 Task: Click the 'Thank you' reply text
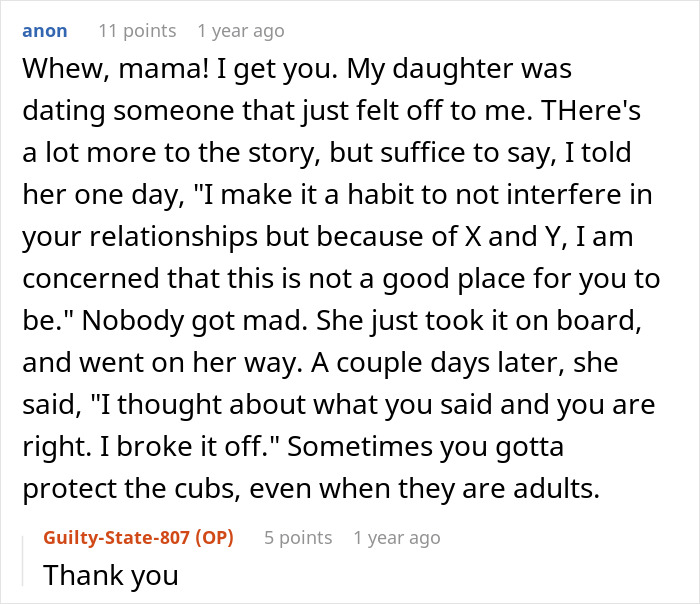pos(110,575)
